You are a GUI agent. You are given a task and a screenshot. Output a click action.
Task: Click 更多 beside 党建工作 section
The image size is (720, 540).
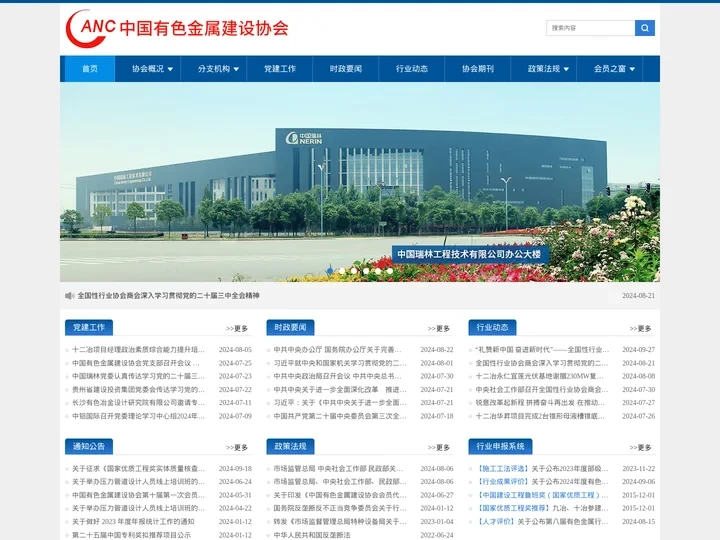point(237,328)
